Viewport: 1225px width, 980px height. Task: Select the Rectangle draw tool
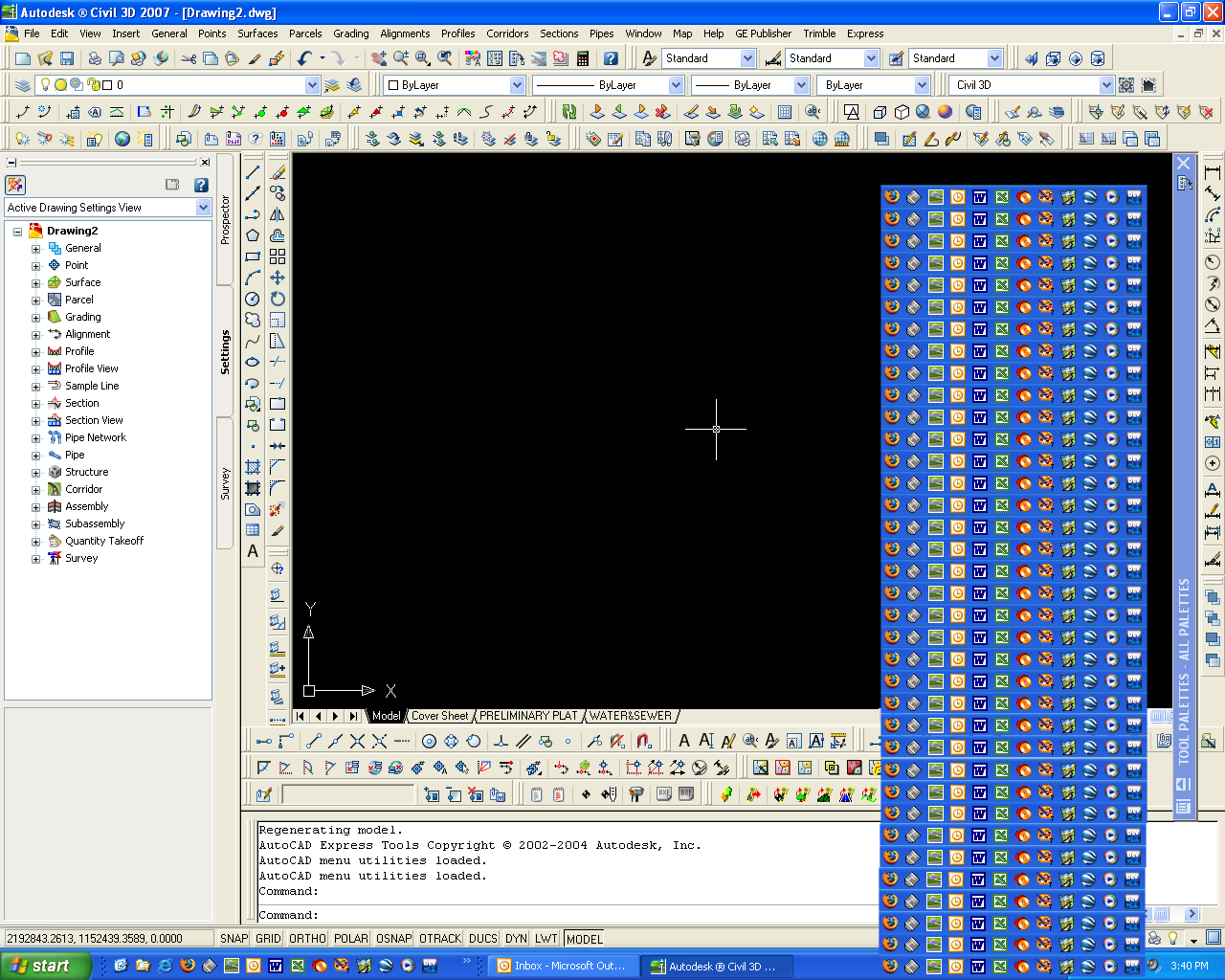click(253, 256)
